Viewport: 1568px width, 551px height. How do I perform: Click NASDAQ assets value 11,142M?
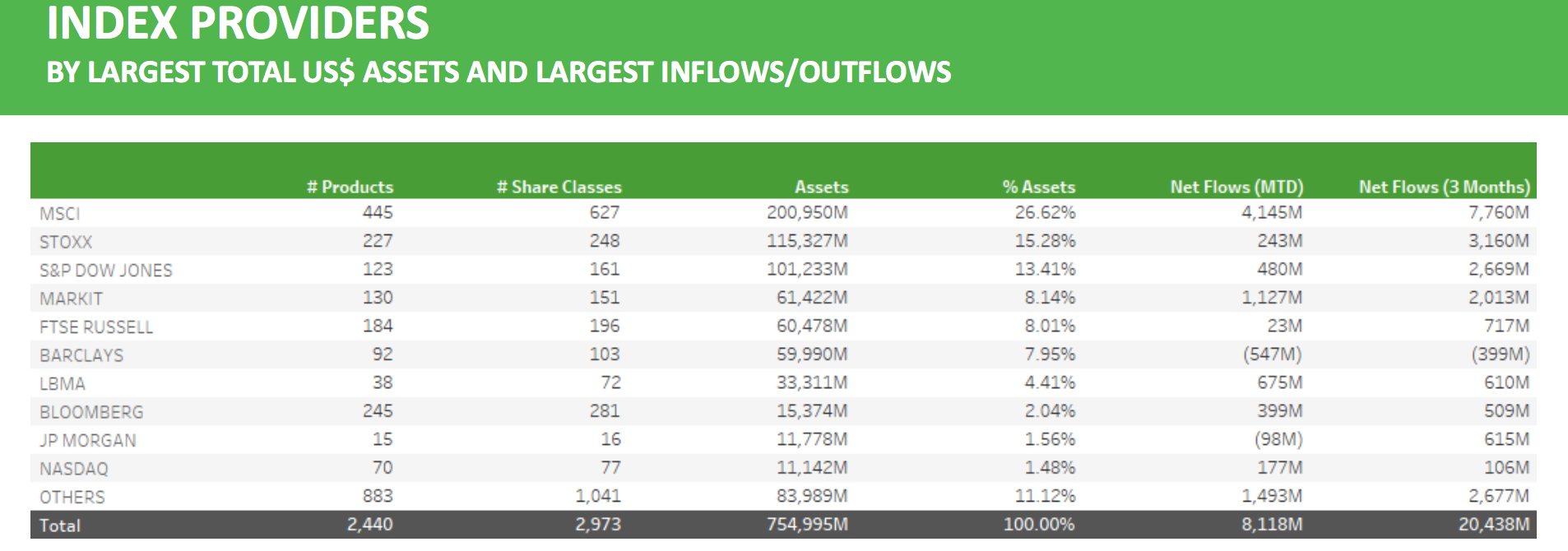tap(812, 468)
